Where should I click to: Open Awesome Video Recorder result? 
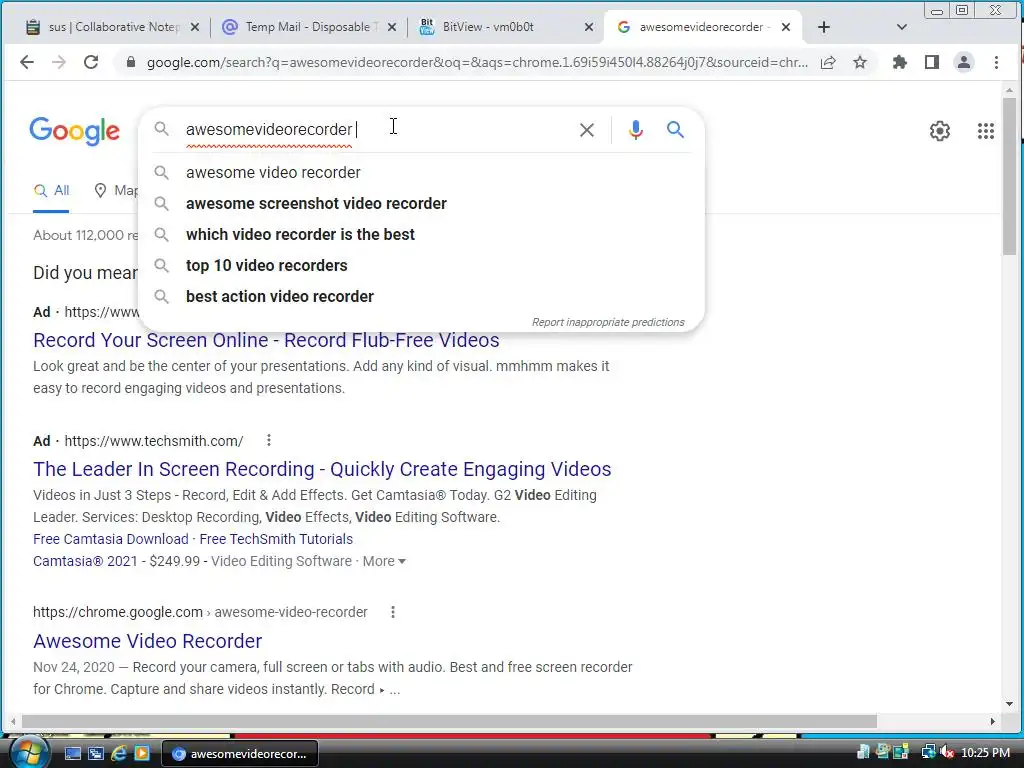[148, 641]
